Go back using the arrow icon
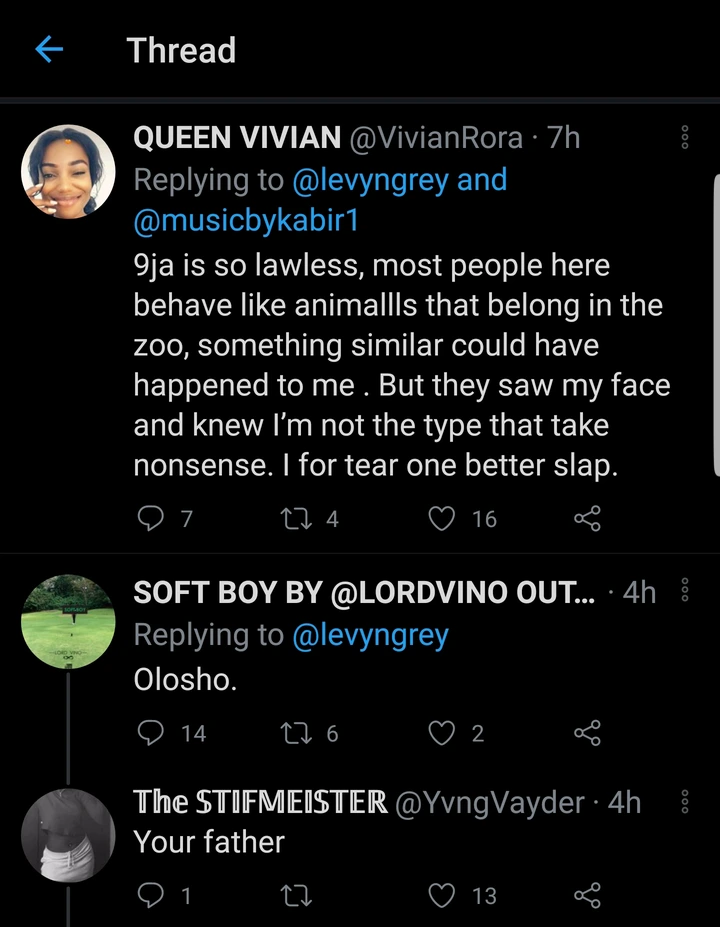 pyautogui.click(x=49, y=50)
